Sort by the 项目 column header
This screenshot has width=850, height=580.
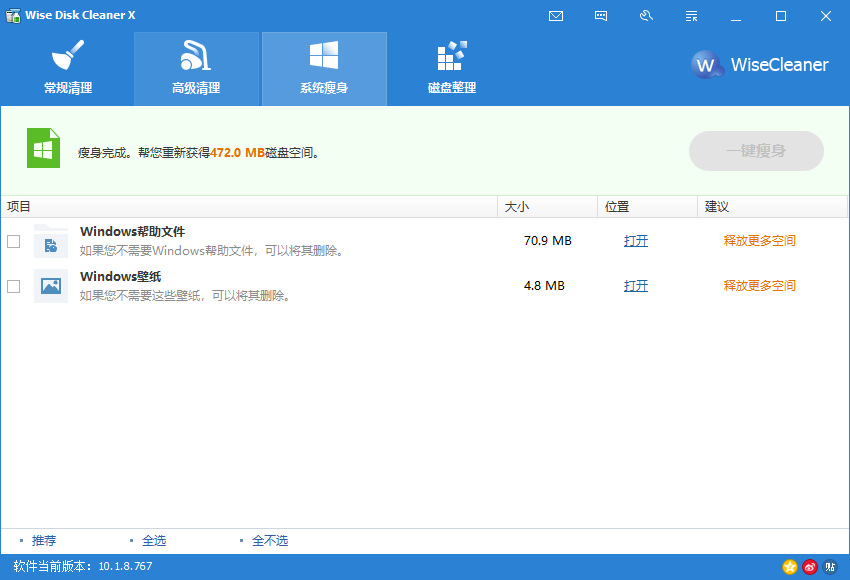249,207
